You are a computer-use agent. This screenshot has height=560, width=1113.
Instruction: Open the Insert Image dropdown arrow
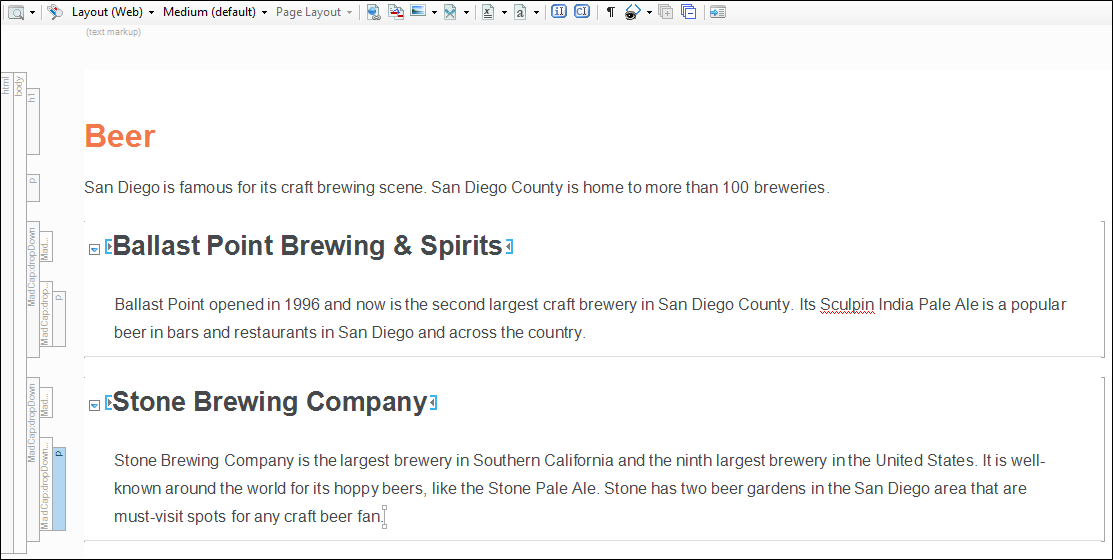[434, 13]
